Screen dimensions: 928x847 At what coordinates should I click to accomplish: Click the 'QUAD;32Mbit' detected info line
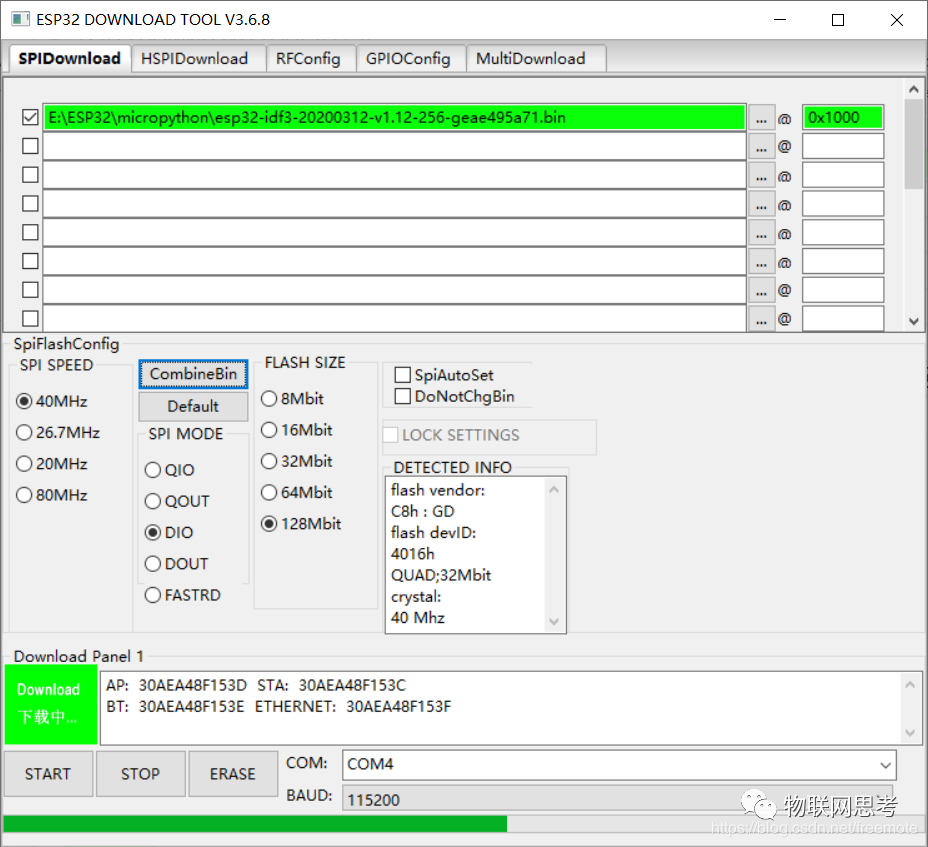pos(441,575)
